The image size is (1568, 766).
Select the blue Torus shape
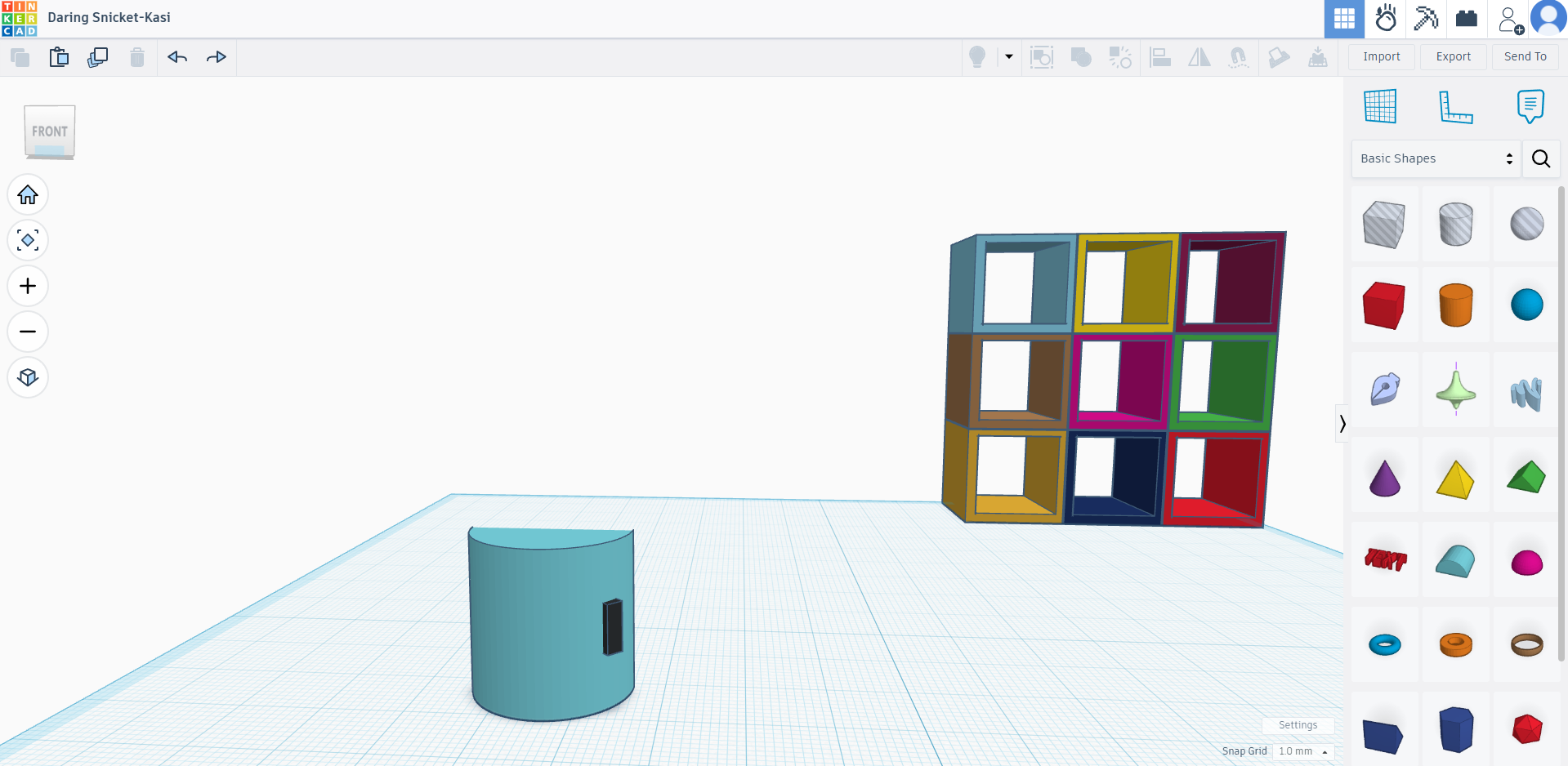pos(1384,644)
